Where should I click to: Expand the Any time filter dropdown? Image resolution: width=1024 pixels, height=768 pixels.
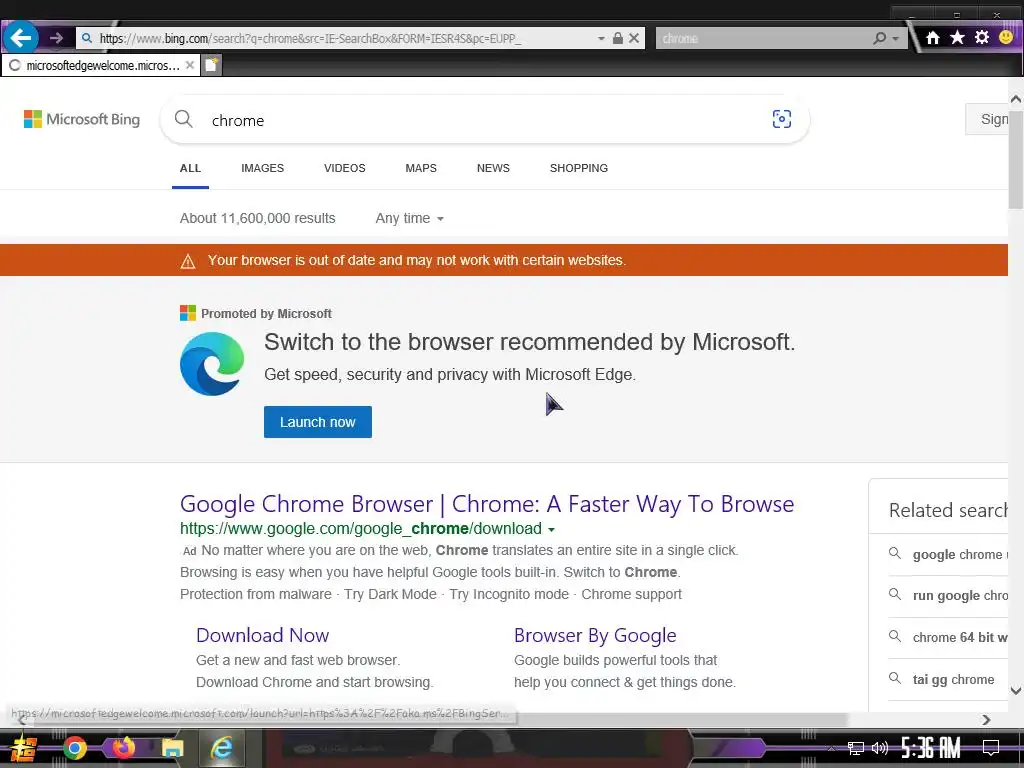coord(409,218)
